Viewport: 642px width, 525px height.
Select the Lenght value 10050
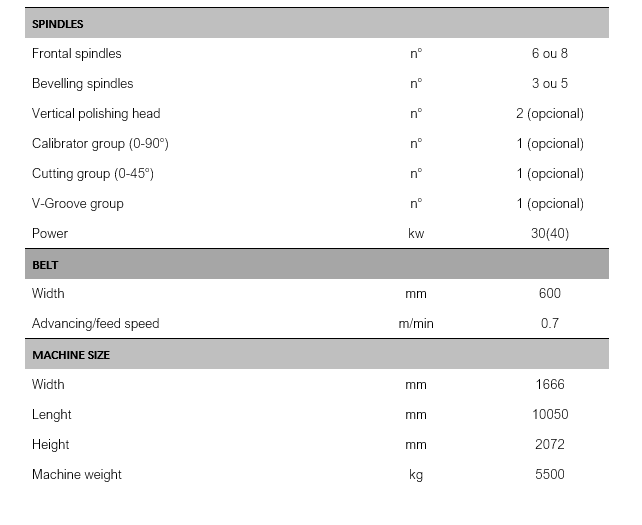[550, 415]
